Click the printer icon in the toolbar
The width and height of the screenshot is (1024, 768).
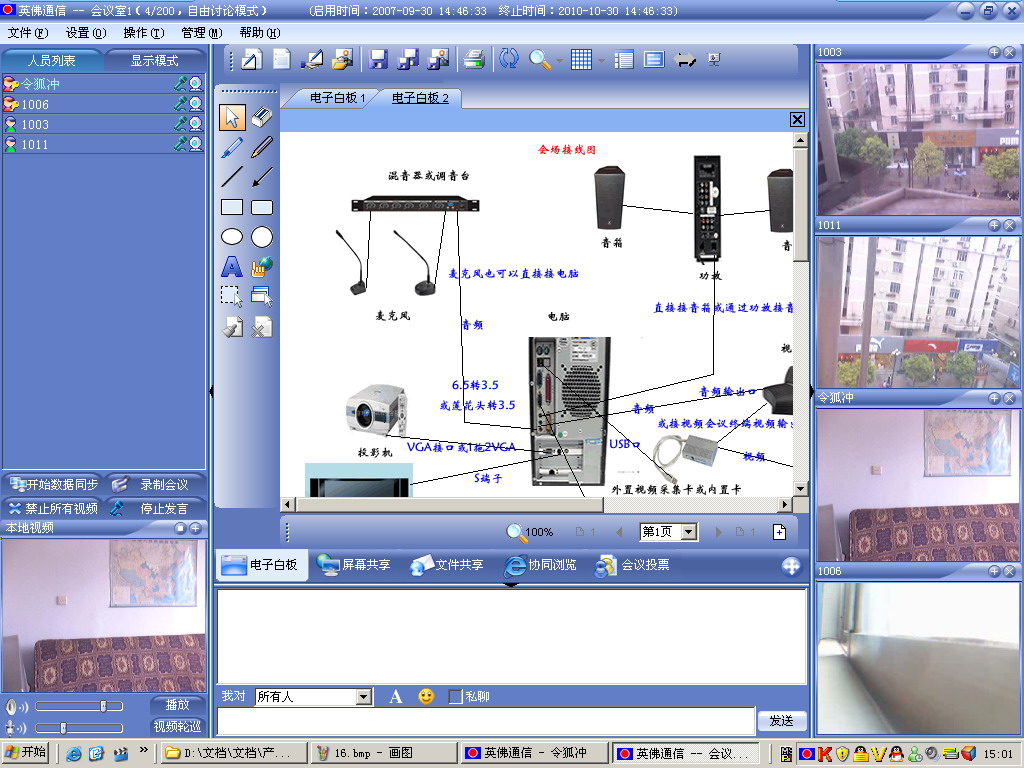(474, 59)
